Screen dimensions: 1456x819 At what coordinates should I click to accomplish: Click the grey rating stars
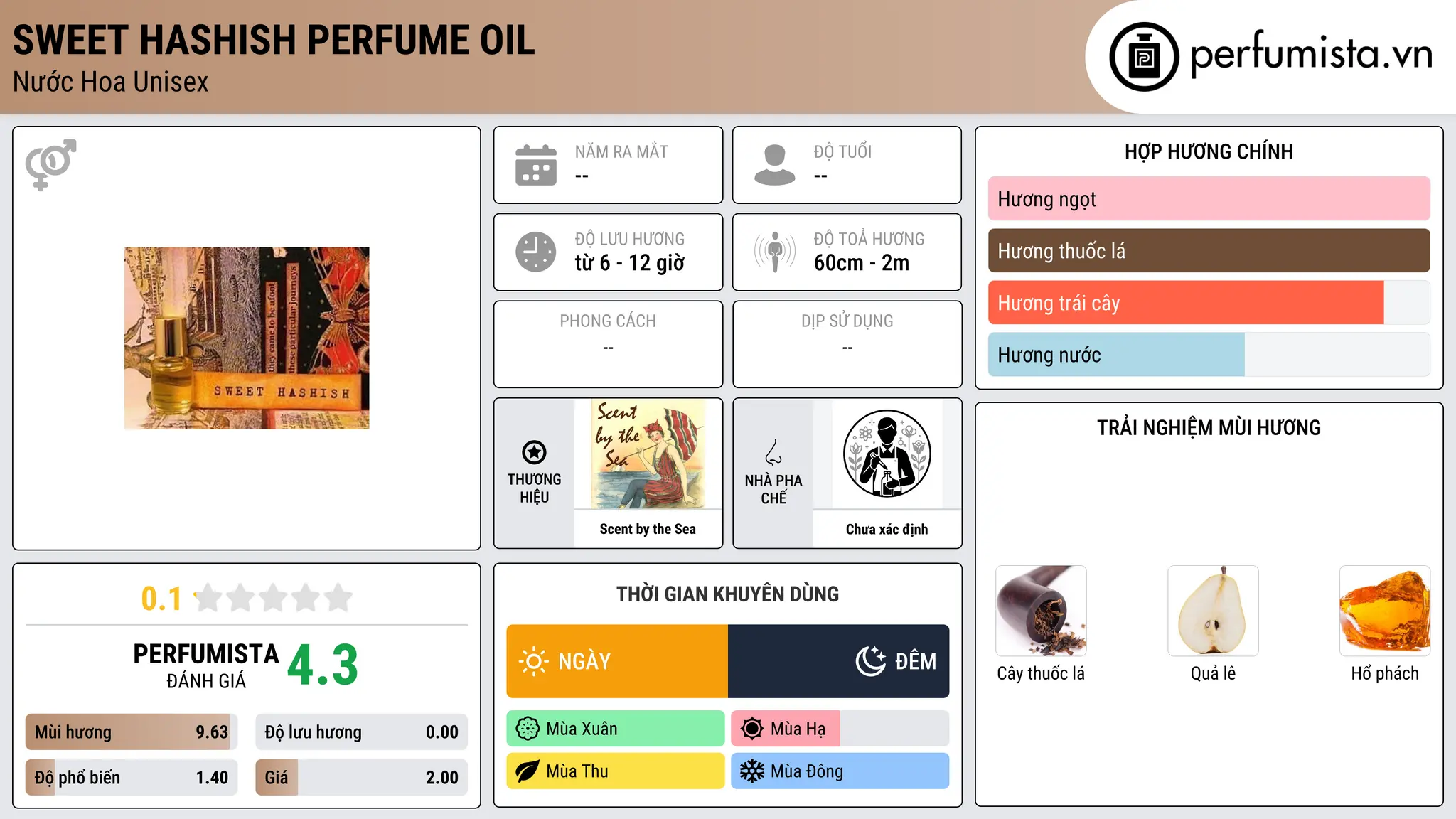(x=274, y=598)
